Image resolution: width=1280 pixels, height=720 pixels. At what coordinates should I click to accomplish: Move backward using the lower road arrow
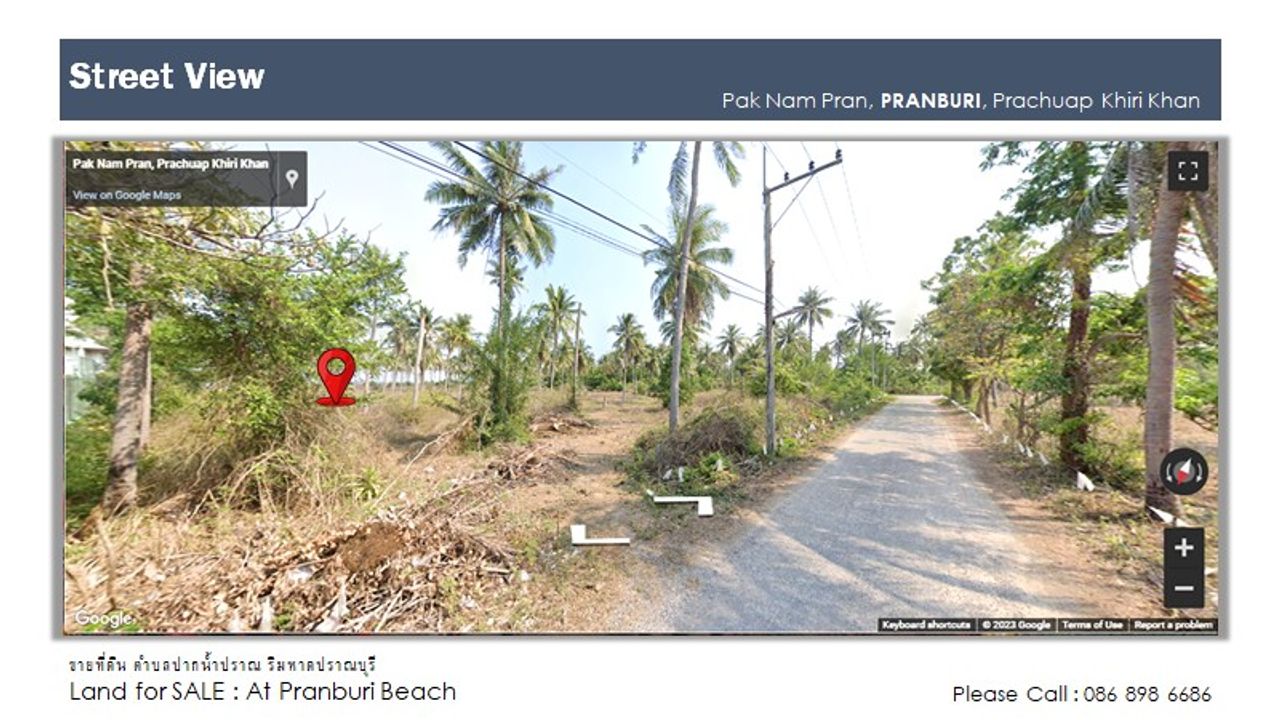click(600, 536)
